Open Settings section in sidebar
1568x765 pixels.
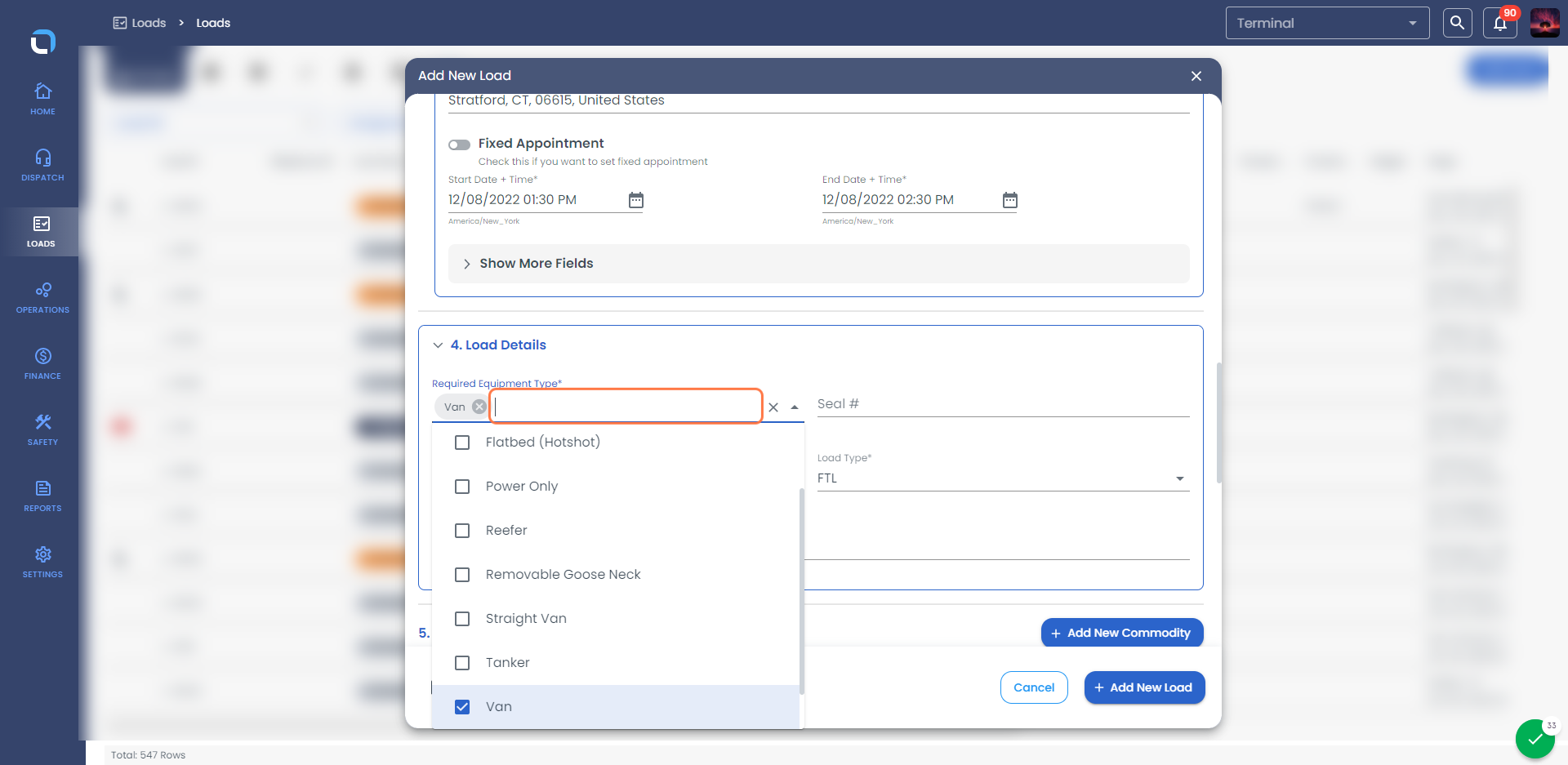pyautogui.click(x=42, y=563)
